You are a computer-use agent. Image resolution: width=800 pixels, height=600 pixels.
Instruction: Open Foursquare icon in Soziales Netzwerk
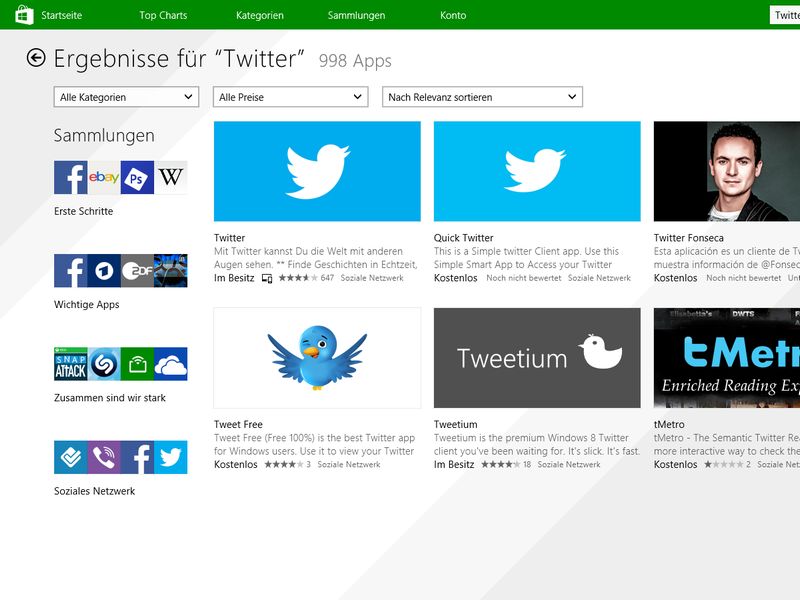[x=70, y=457]
